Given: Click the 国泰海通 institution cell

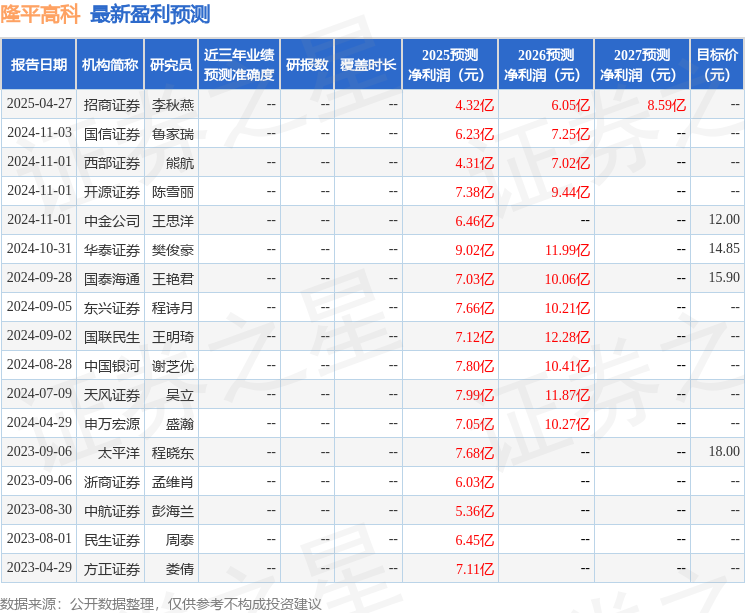Looking at the screenshot, I should 112,279.
